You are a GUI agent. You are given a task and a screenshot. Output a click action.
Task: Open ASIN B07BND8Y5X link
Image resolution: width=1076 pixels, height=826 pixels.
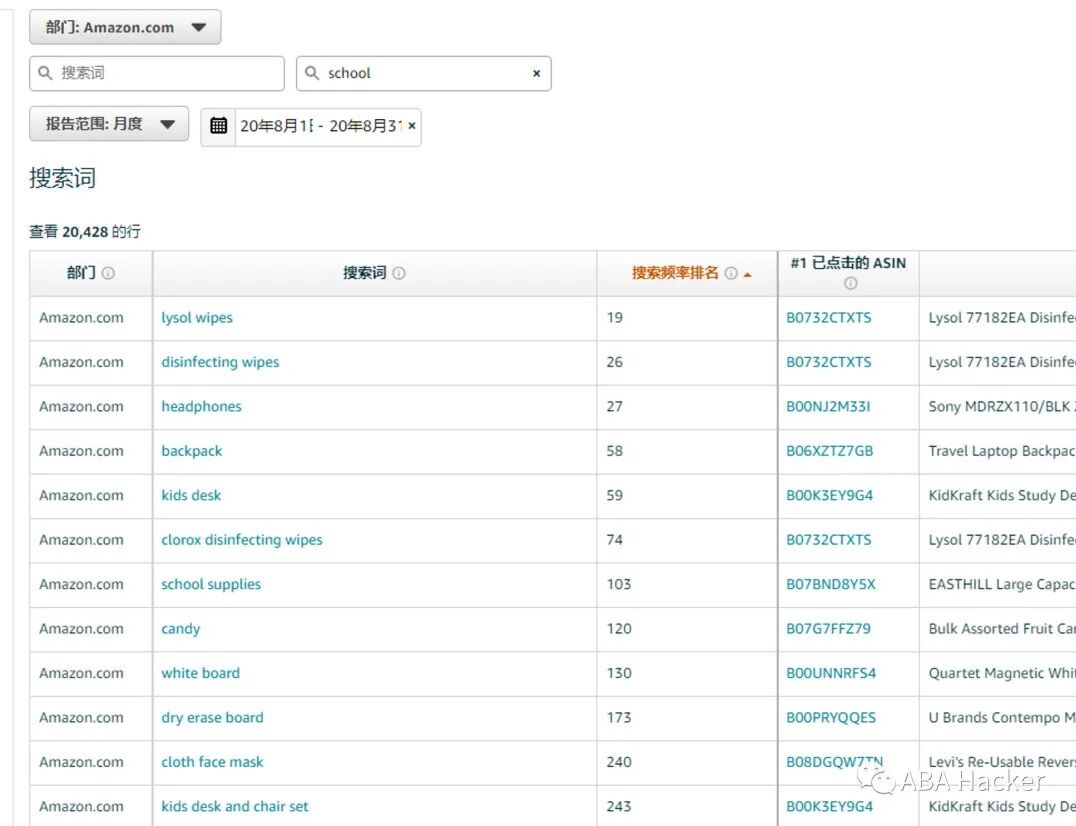[x=830, y=585]
